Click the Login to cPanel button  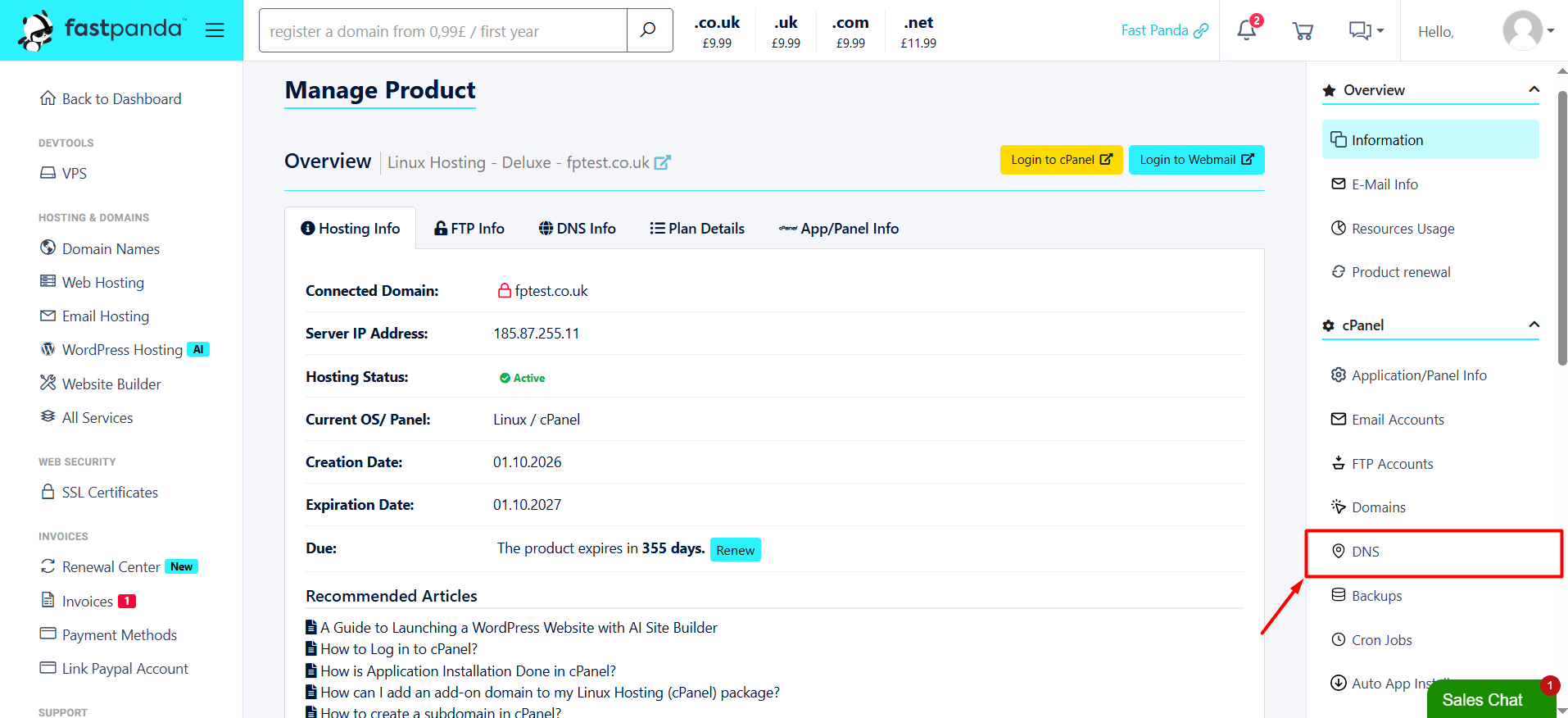1061,160
